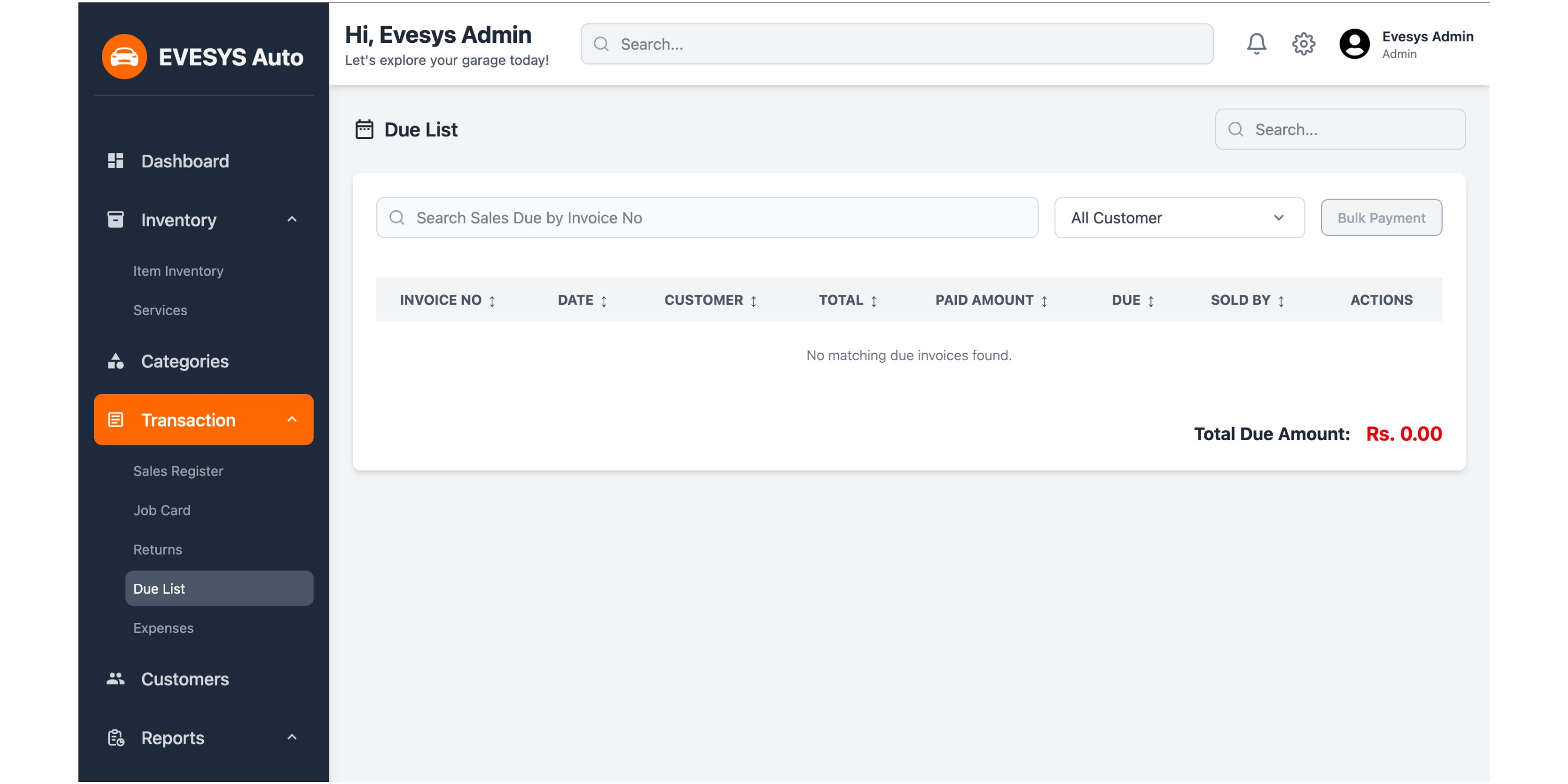Sort by Sold By column arrows
Image resolution: width=1568 pixels, height=784 pixels.
[x=1281, y=301]
